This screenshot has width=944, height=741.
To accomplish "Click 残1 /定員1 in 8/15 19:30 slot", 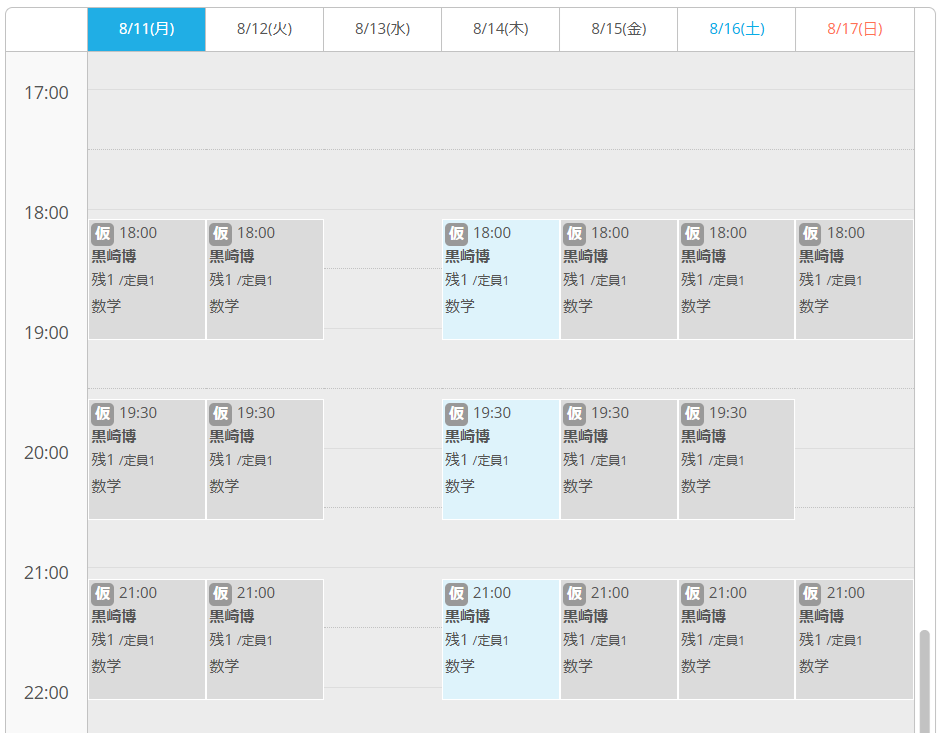I will [595, 460].
